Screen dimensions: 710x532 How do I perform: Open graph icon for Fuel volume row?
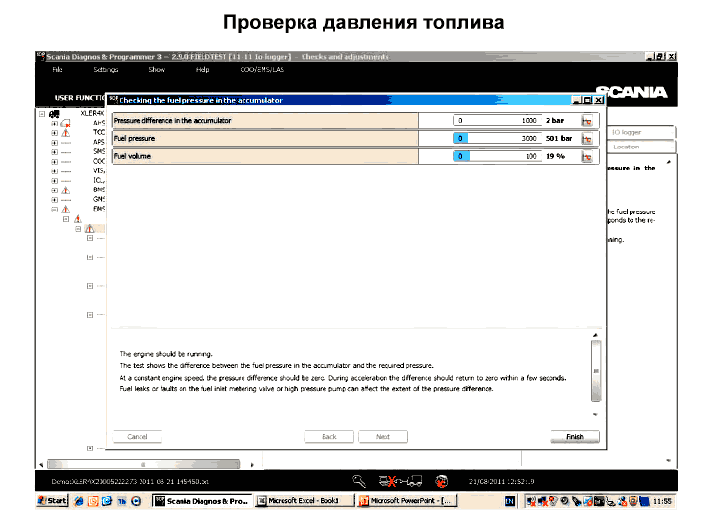tap(588, 156)
